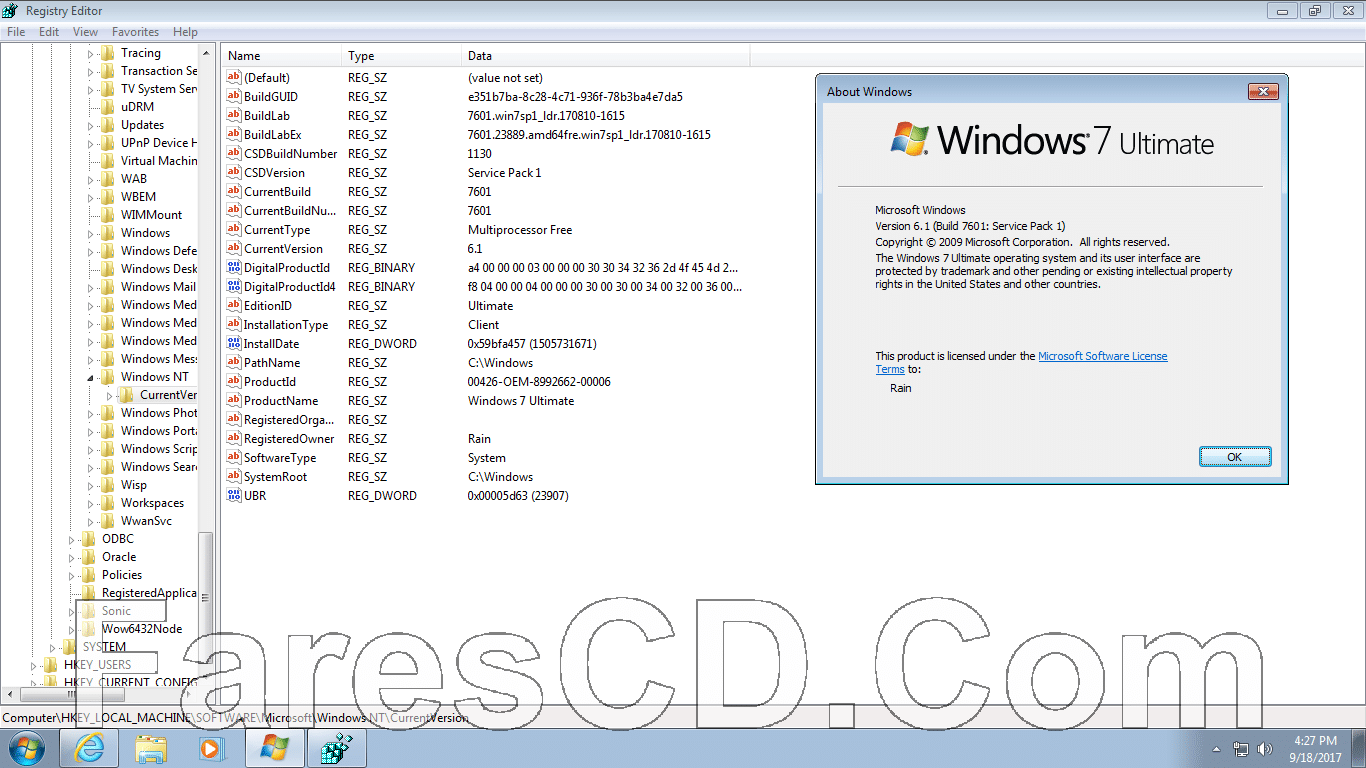
Task: Click the ProductName string value icon
Action: tap(234, 401)
